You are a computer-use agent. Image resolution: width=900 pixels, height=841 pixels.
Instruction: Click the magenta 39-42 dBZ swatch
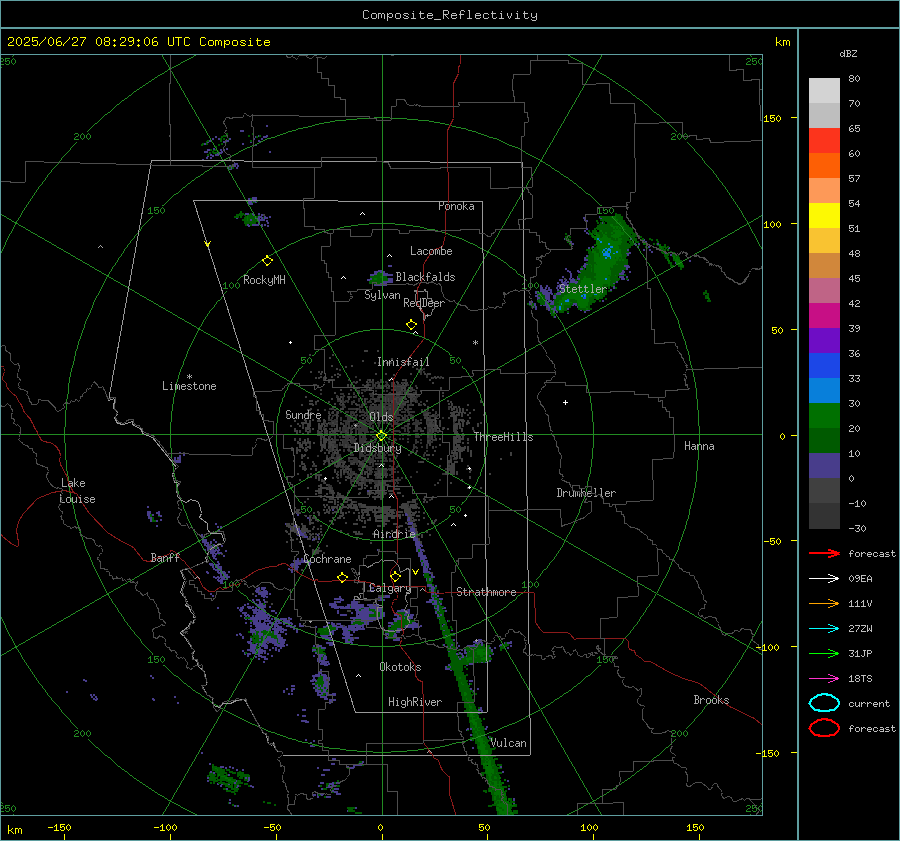click(824, 315)
